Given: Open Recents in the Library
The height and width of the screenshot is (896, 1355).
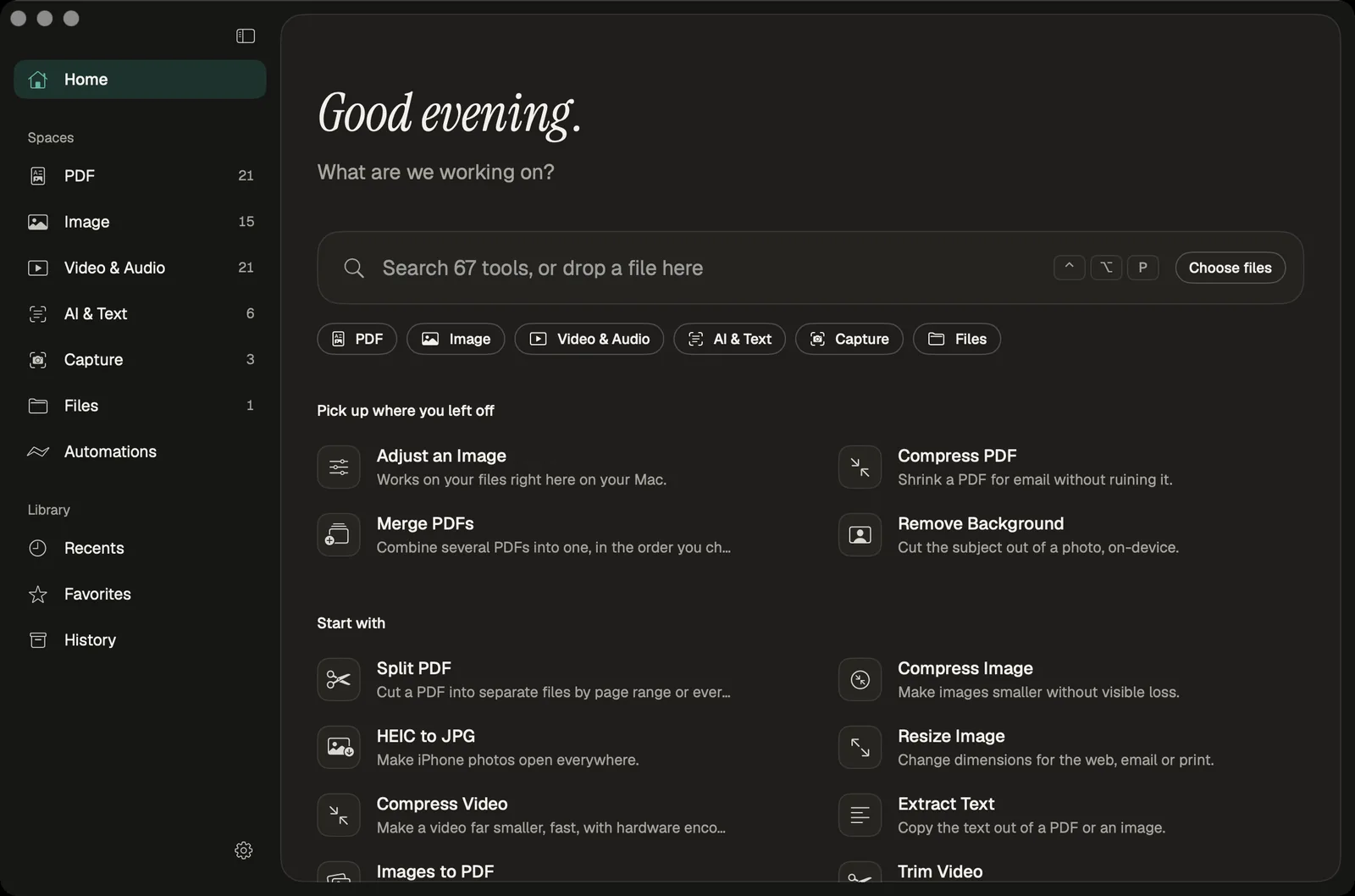Looking at the screenshot, I should coord(140,548).
